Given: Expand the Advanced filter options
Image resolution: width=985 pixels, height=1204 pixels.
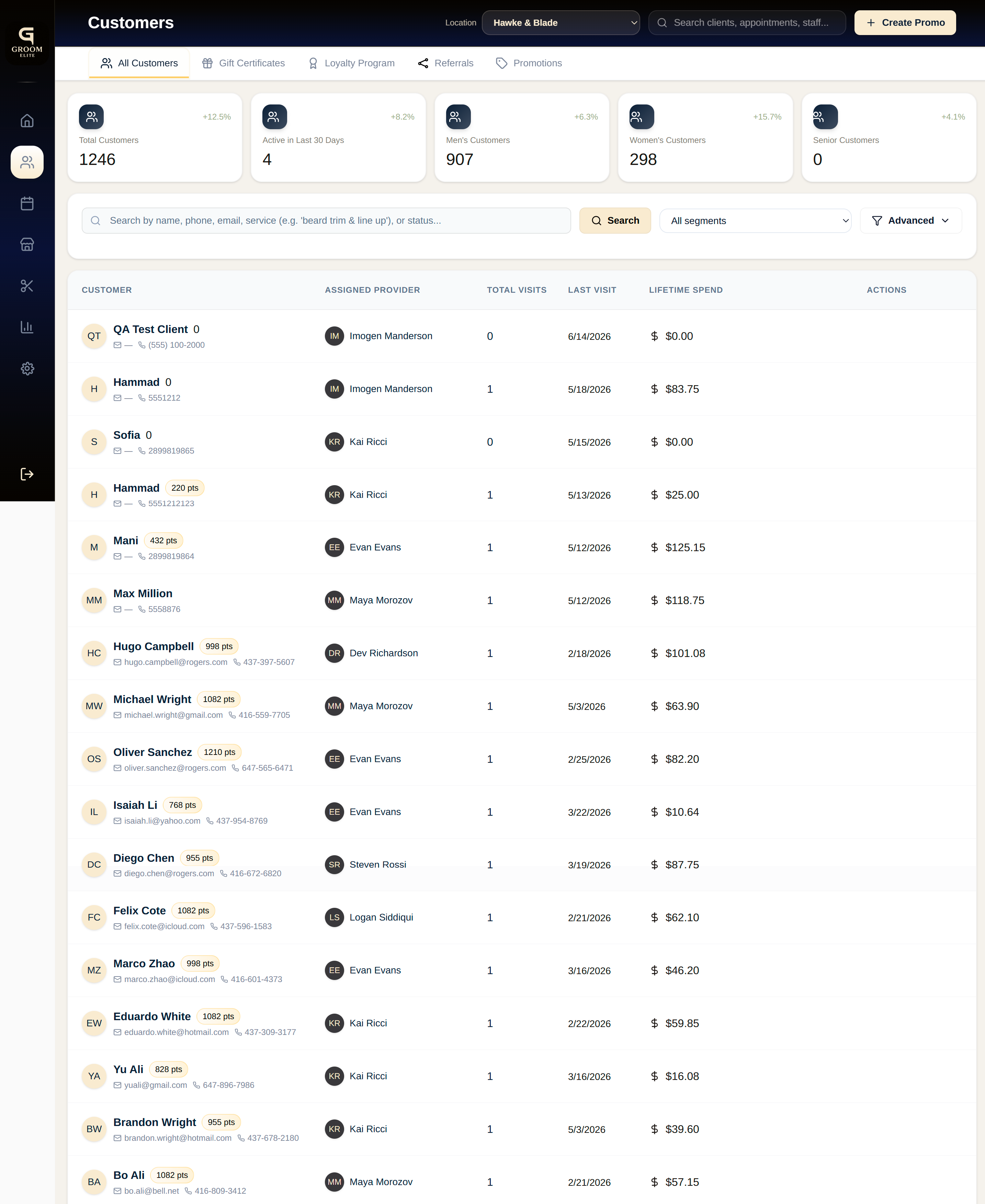Looking at the screenshot, I should (x=911, y=221).
